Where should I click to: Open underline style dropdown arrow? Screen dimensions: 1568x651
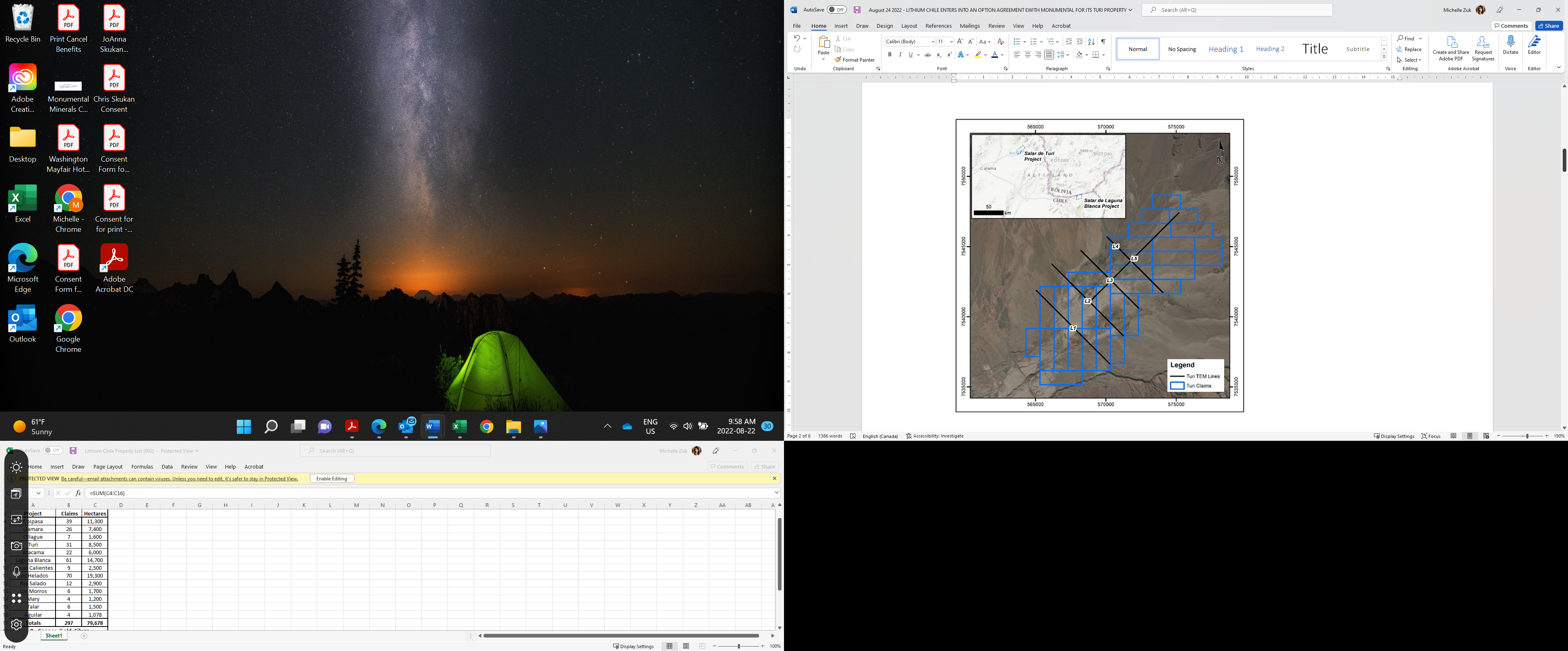point(918,55)
